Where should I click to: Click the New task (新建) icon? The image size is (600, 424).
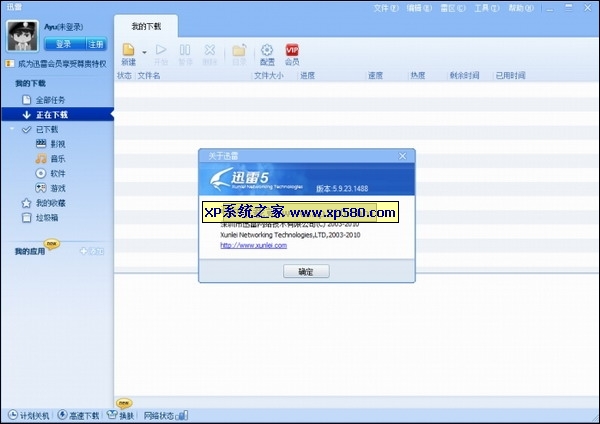click(128, 50)
